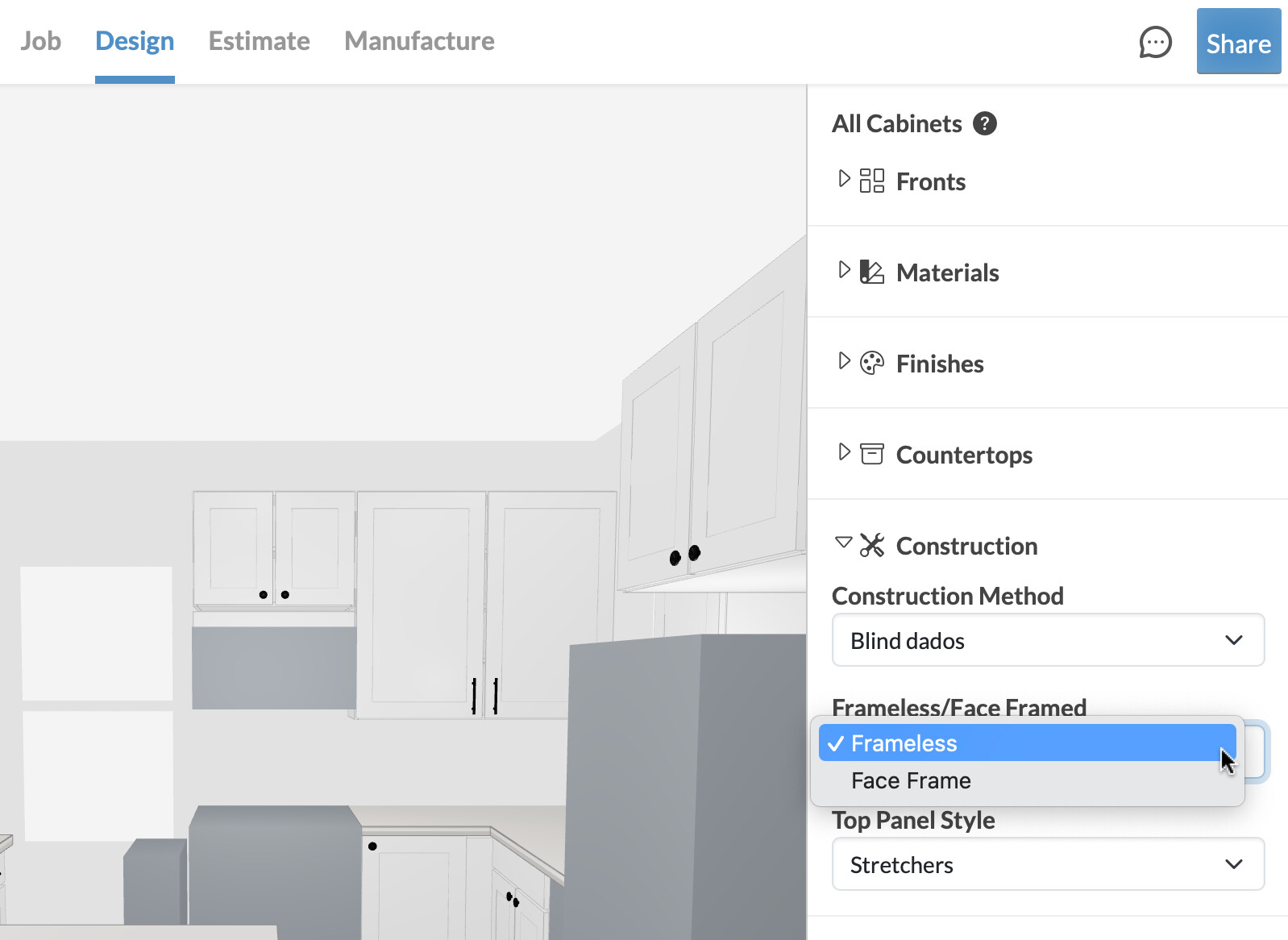Screen dimensions: 1288x940
Task: Choose Face Frame from the dropdown list
Action: point(911,780)
